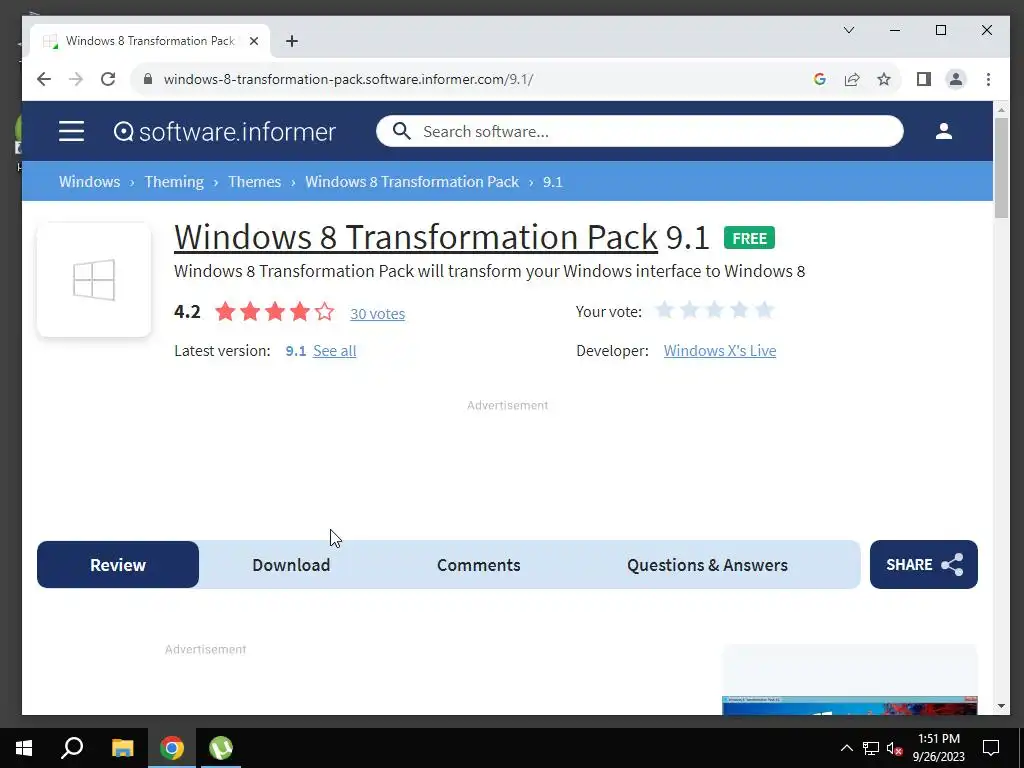Click the Chrome taskbar icon

pyautogui.click(x=172, y=748)
